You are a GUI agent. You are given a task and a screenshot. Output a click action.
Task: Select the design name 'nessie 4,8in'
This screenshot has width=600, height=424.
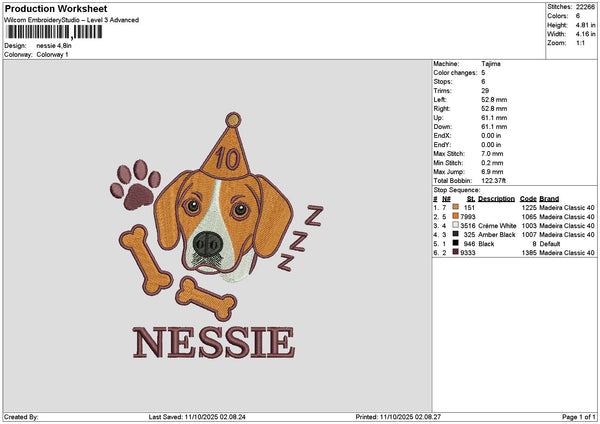pos(54,46)
